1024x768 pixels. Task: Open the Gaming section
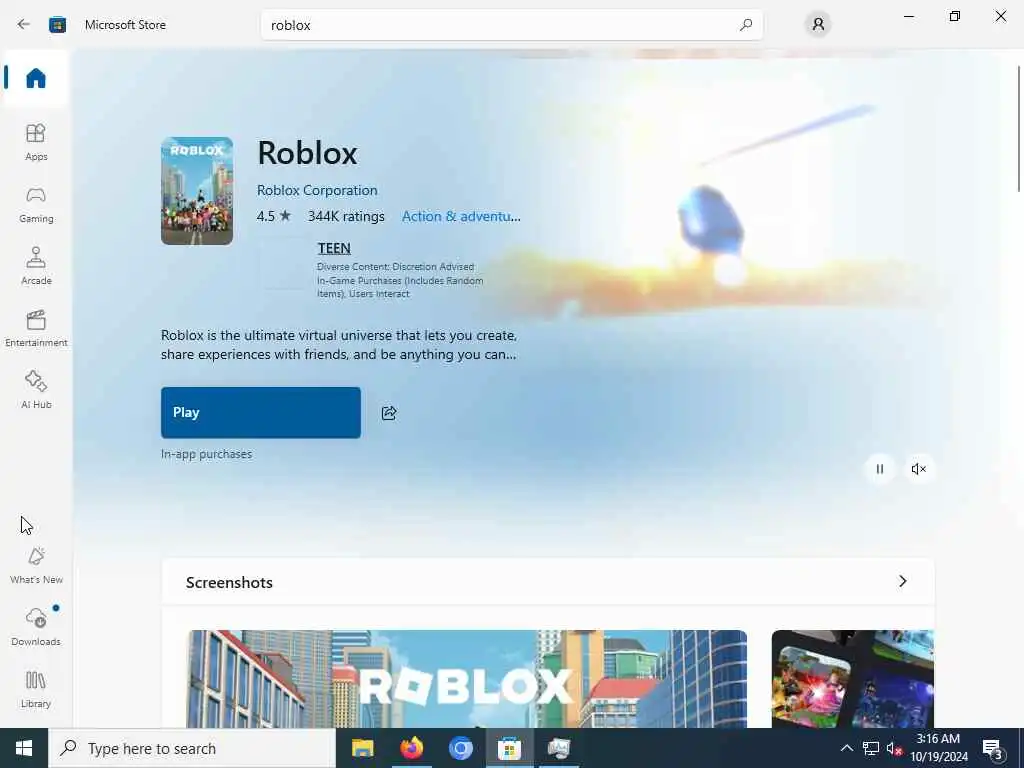36,204
